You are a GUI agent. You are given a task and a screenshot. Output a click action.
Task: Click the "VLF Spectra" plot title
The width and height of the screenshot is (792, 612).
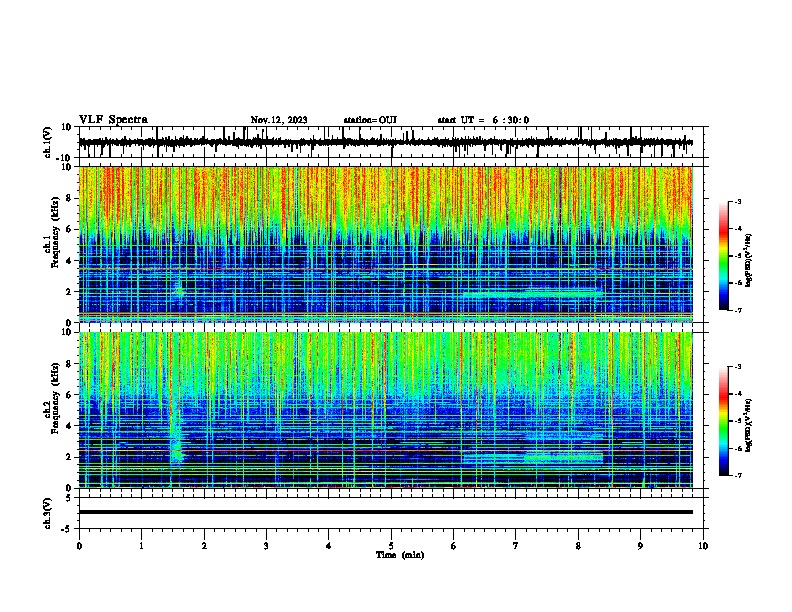tap(113, 120)
